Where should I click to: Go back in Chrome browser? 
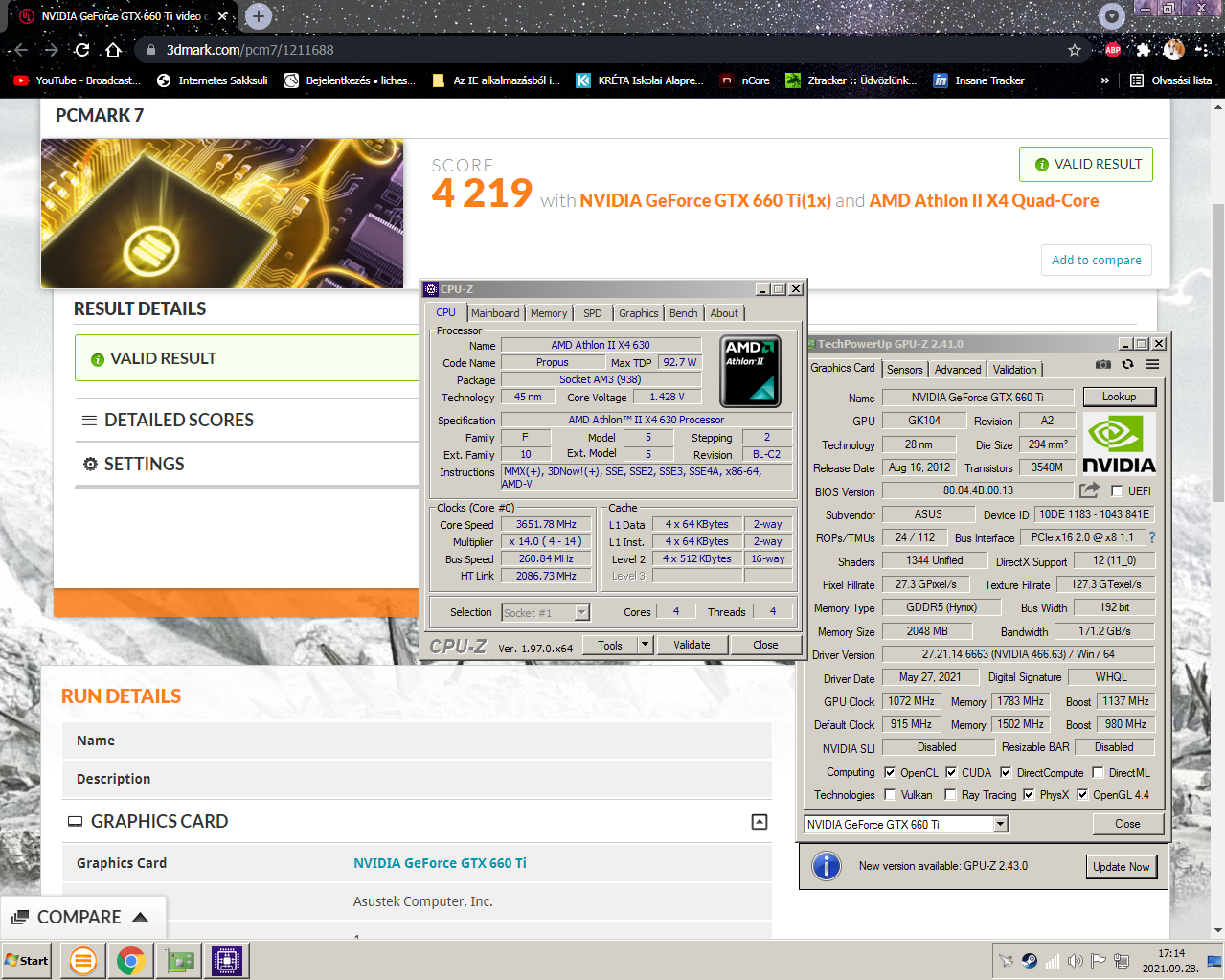pos(21,50)
